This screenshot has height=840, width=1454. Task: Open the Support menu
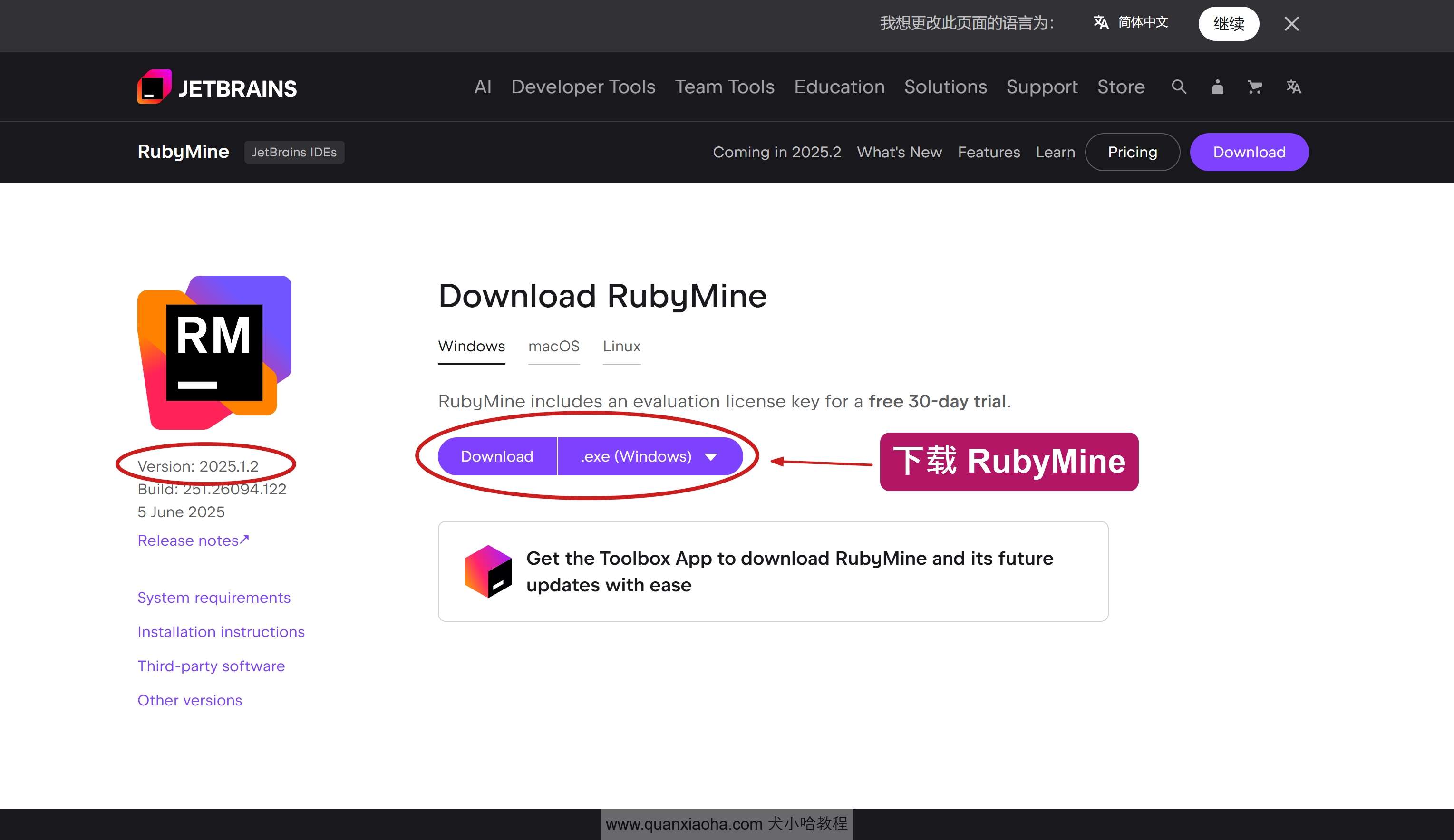tap(1041, 87)
